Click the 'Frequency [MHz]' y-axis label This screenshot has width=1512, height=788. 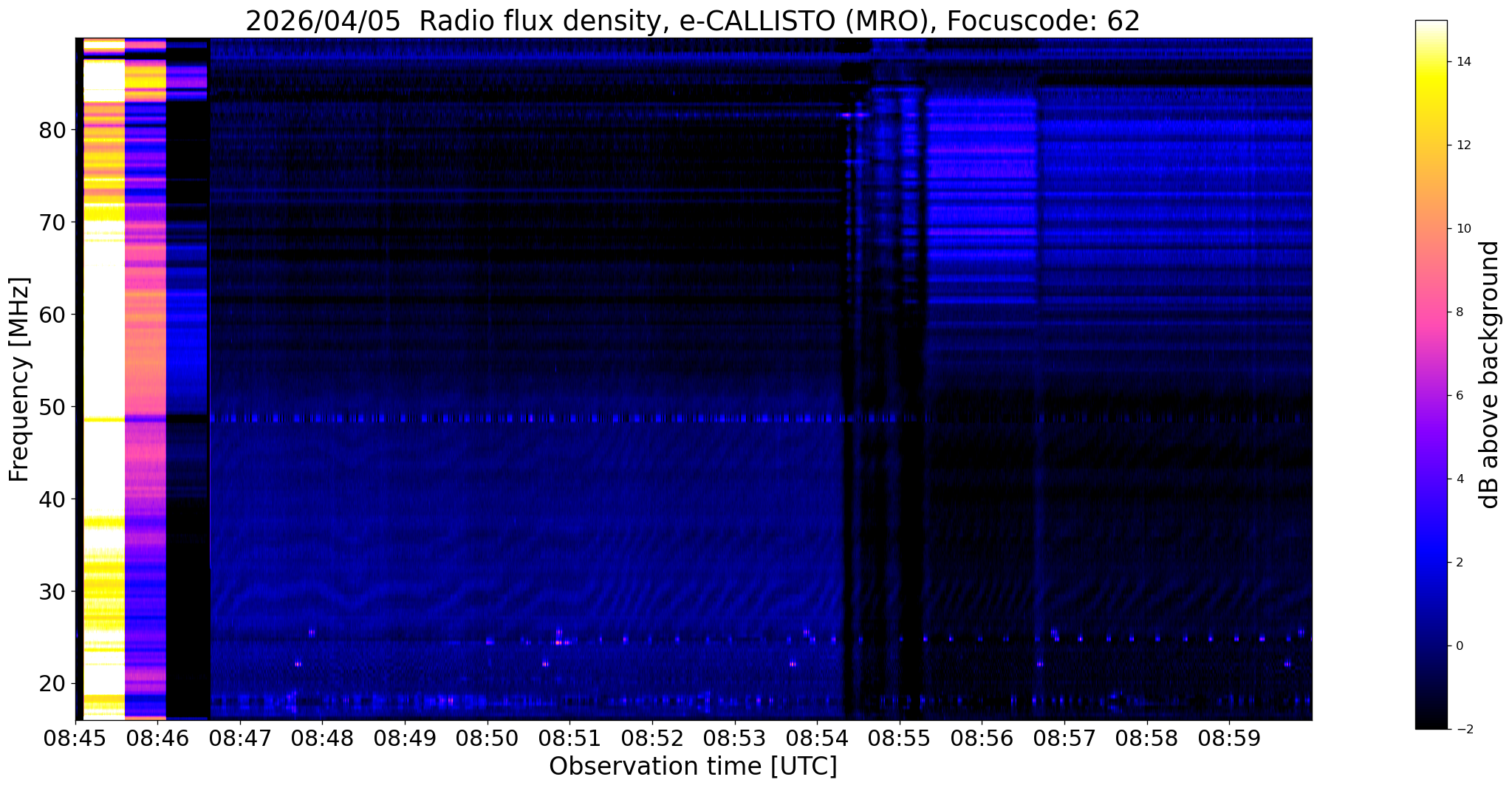point(19,380)
